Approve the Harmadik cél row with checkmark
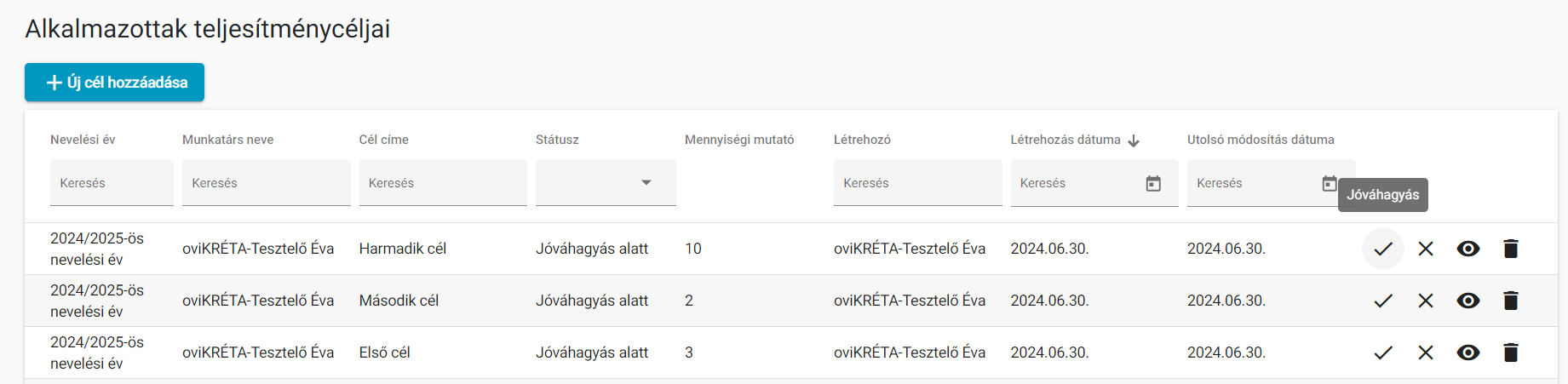The height and width of the screenshot is (384, 1568). click(x=1382, y=249)
